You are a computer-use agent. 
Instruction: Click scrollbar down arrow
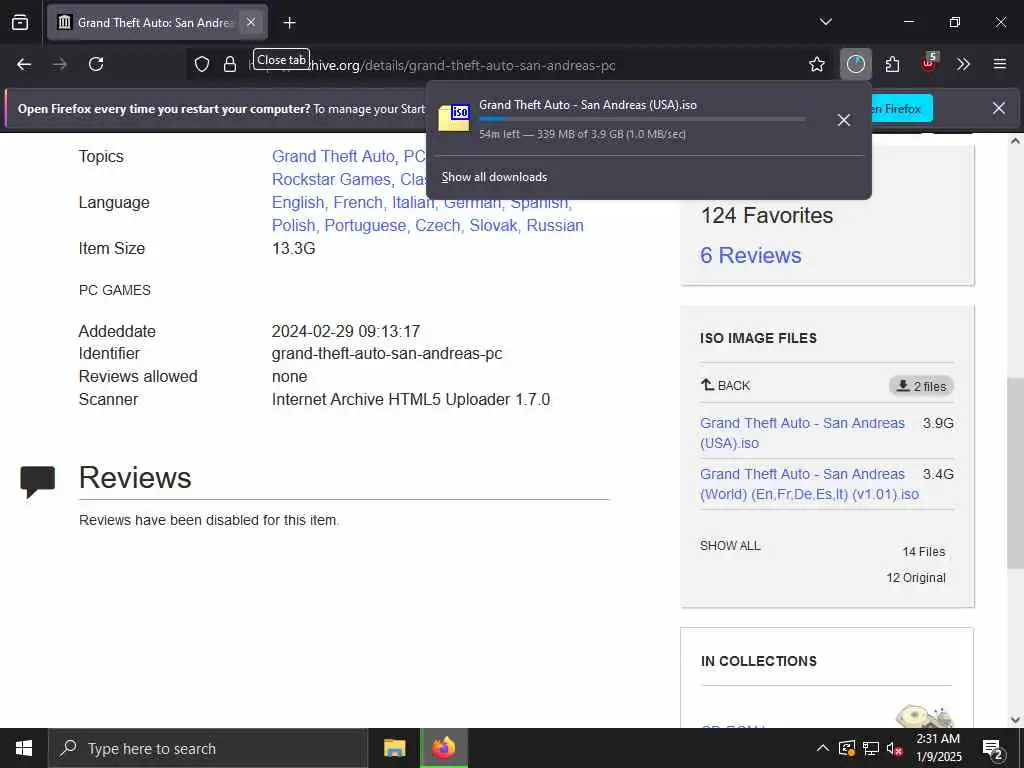click(1015, 720)
